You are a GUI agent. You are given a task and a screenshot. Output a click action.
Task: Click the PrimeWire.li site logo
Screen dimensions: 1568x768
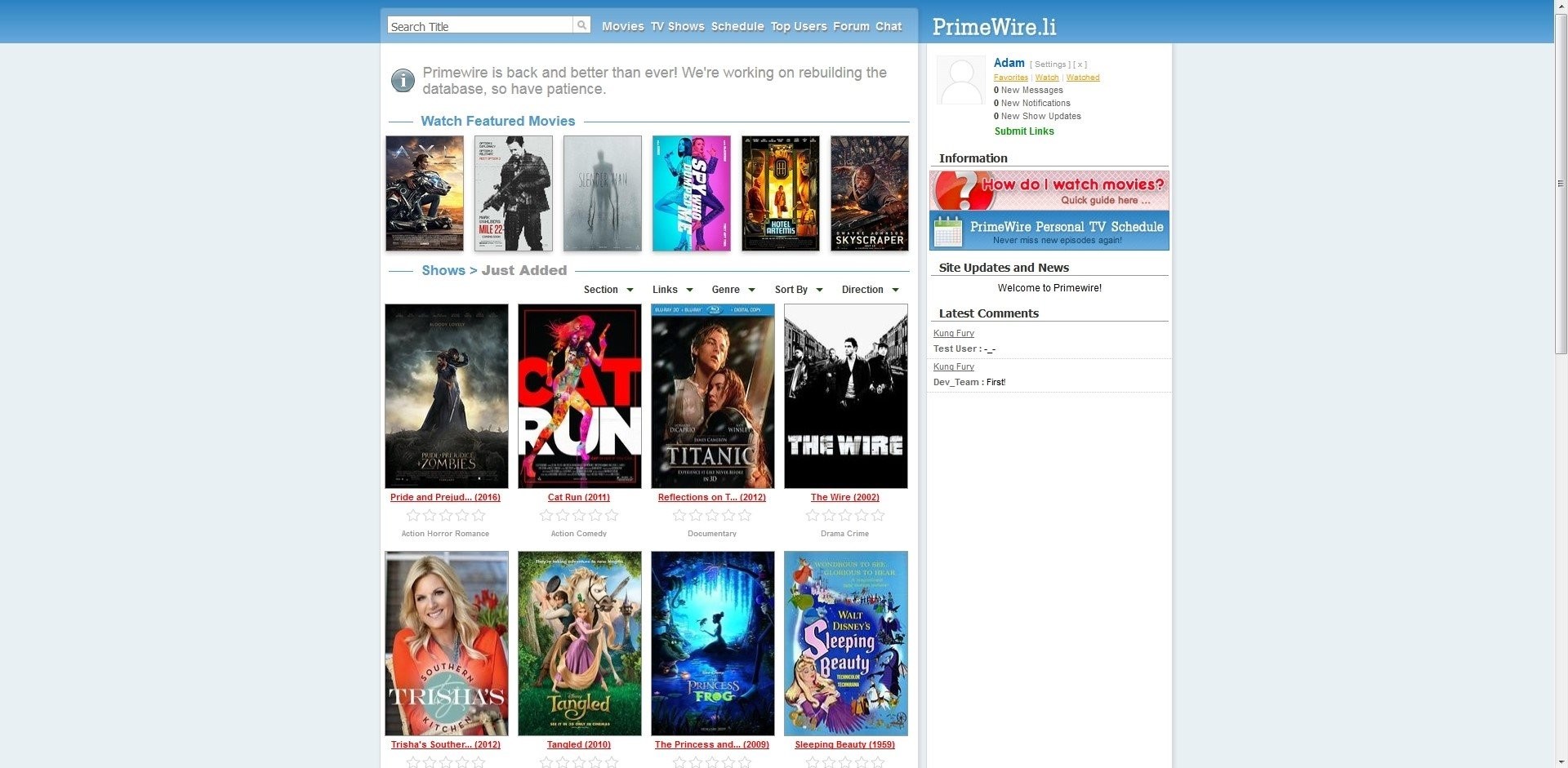[x=994, y=27]
